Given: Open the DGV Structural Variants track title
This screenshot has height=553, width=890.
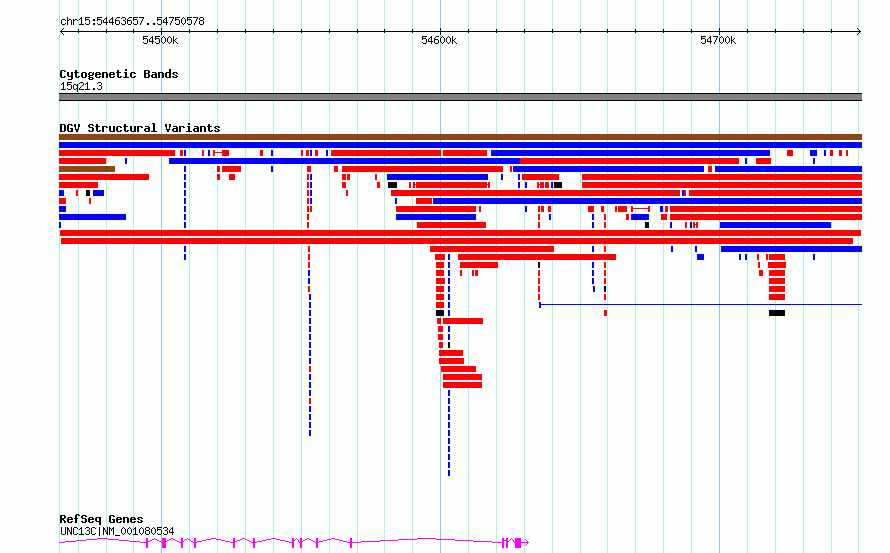Looking at the screenshot, I should pyautogui.click(x=140, y=128).
